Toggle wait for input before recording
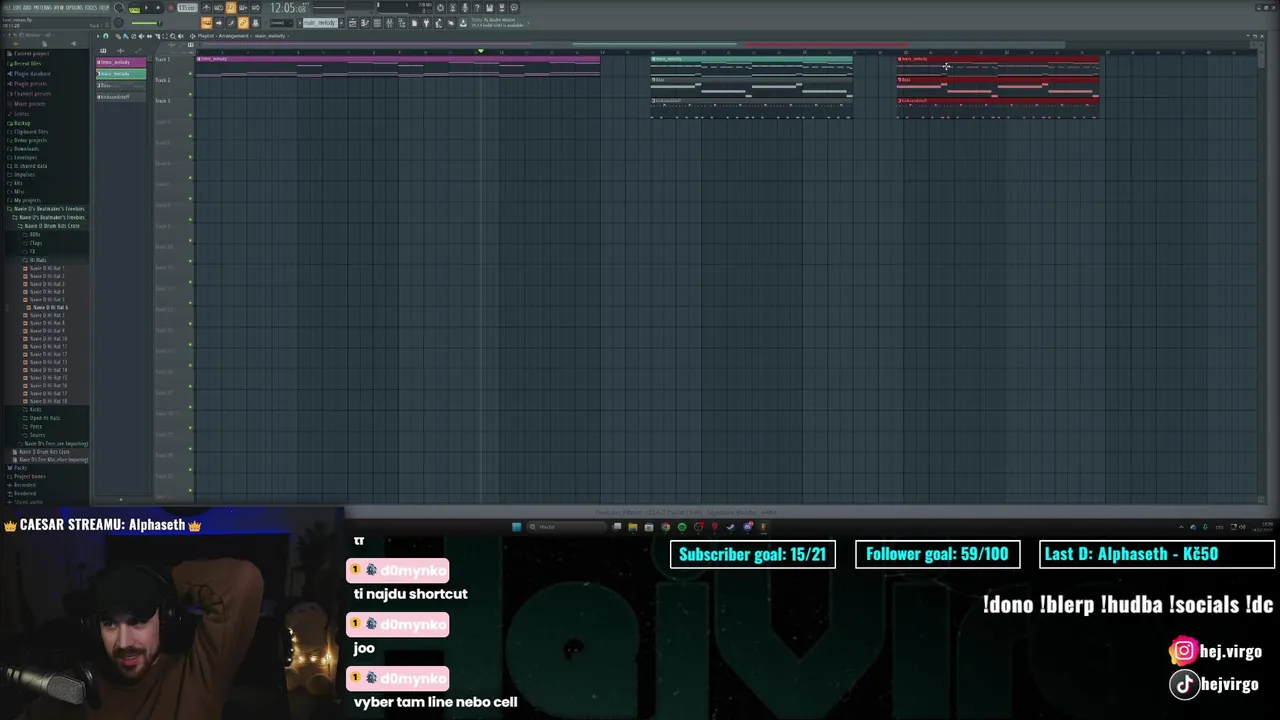Viewport: 1280px width, 720px height. click(218, 8)
